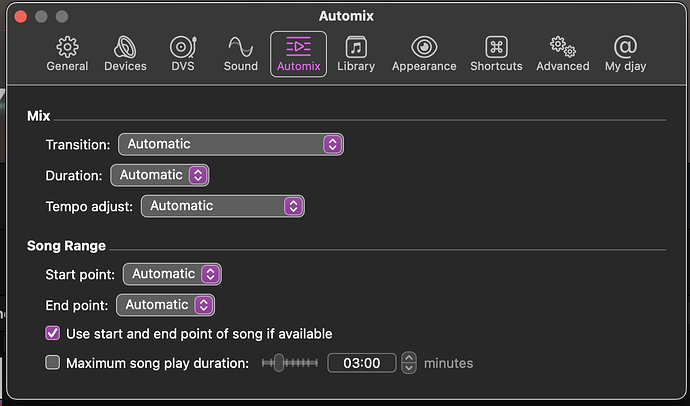
Task: Open the Transition dropdown menu
Action: click(231, 144)
